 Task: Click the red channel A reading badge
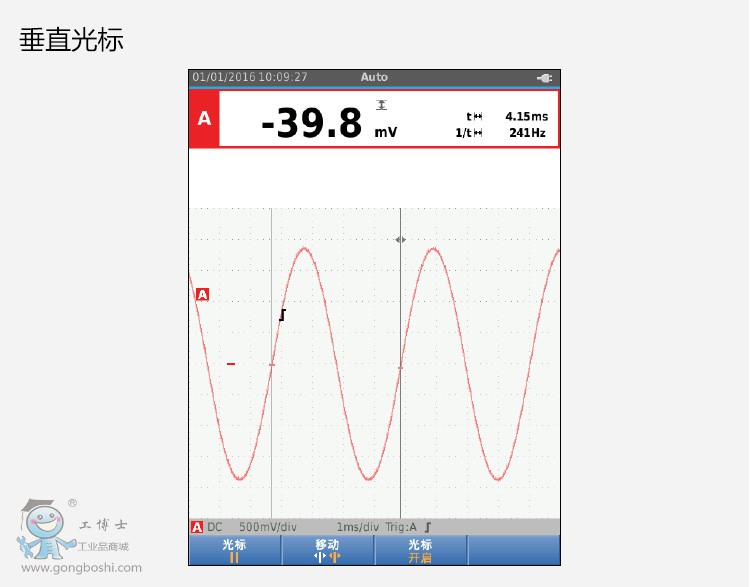tap(204, 119)
